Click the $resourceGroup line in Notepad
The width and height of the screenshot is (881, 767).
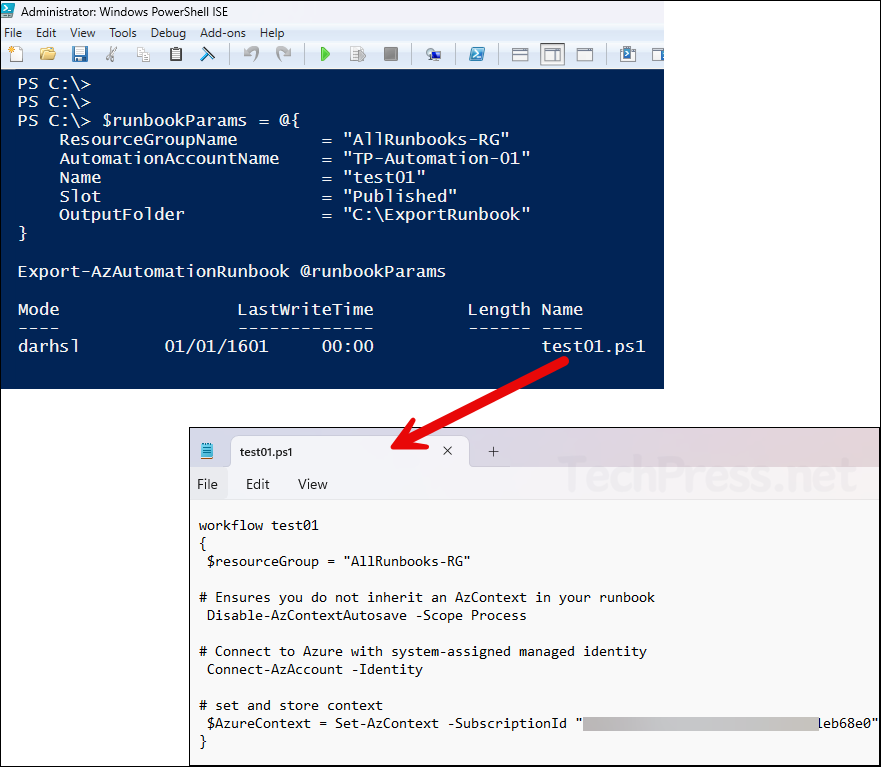click(338, 561)
